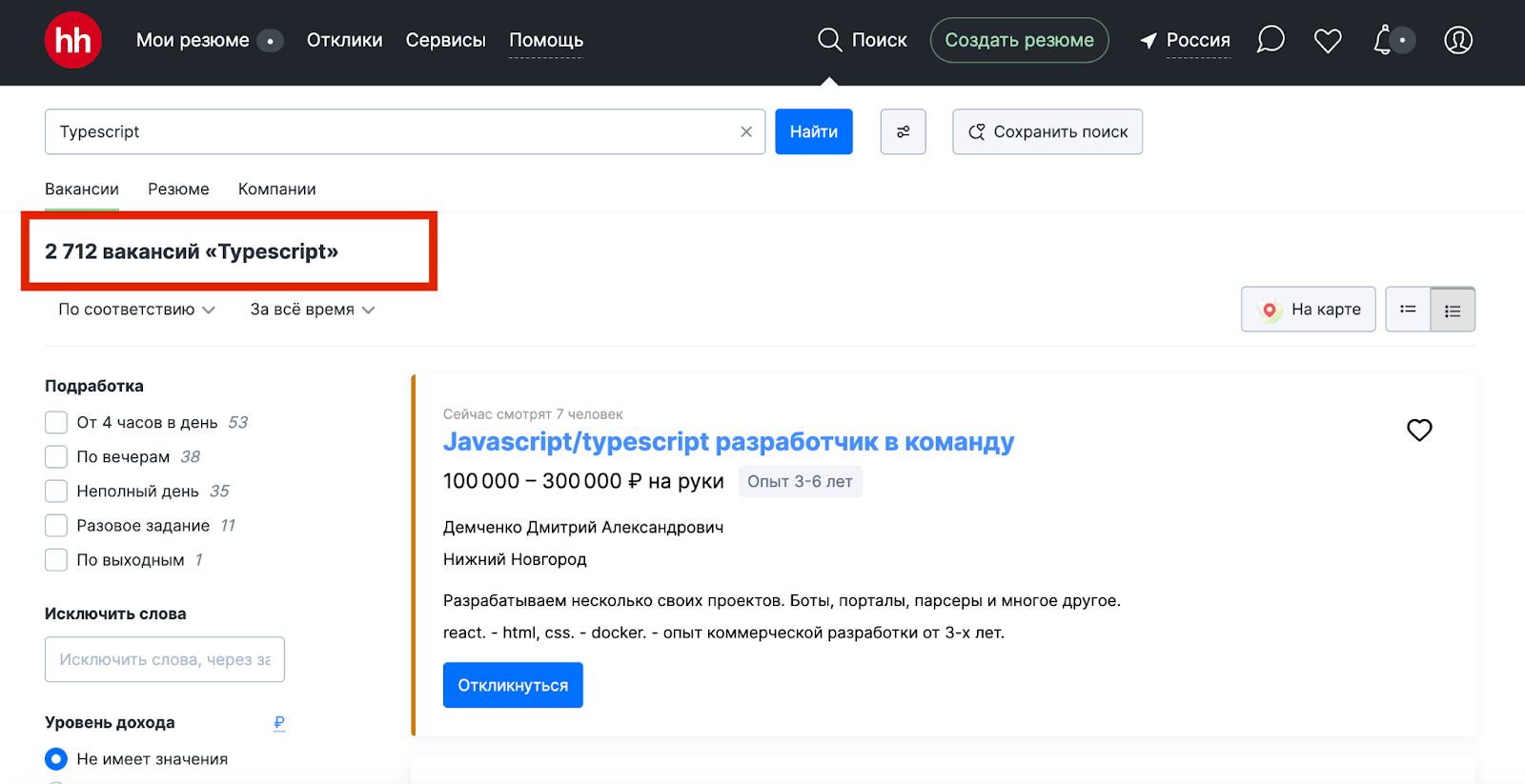Open the 'Россия' region selector
This screenshot has height=784, width=1525.
tap(1186, 40)
